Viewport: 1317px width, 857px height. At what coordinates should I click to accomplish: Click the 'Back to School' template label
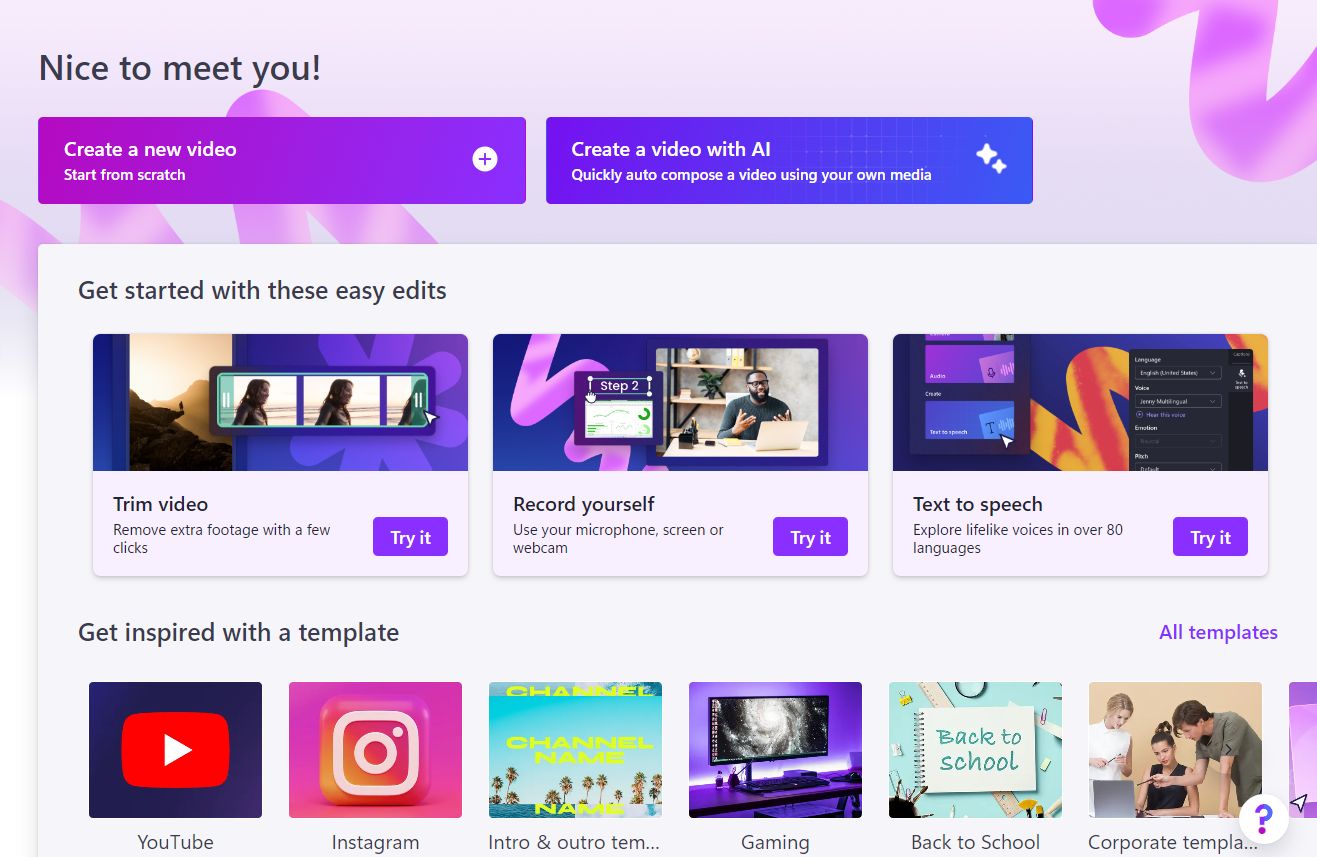pos(975,842)
